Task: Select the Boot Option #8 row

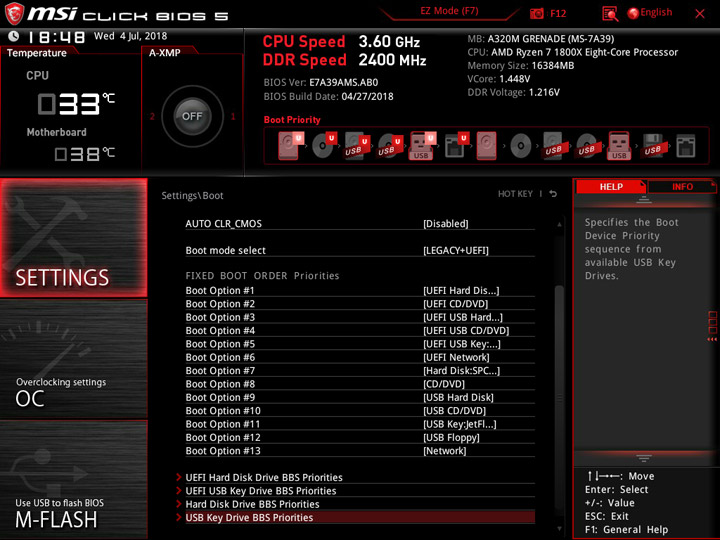Action: coord(360,383)
